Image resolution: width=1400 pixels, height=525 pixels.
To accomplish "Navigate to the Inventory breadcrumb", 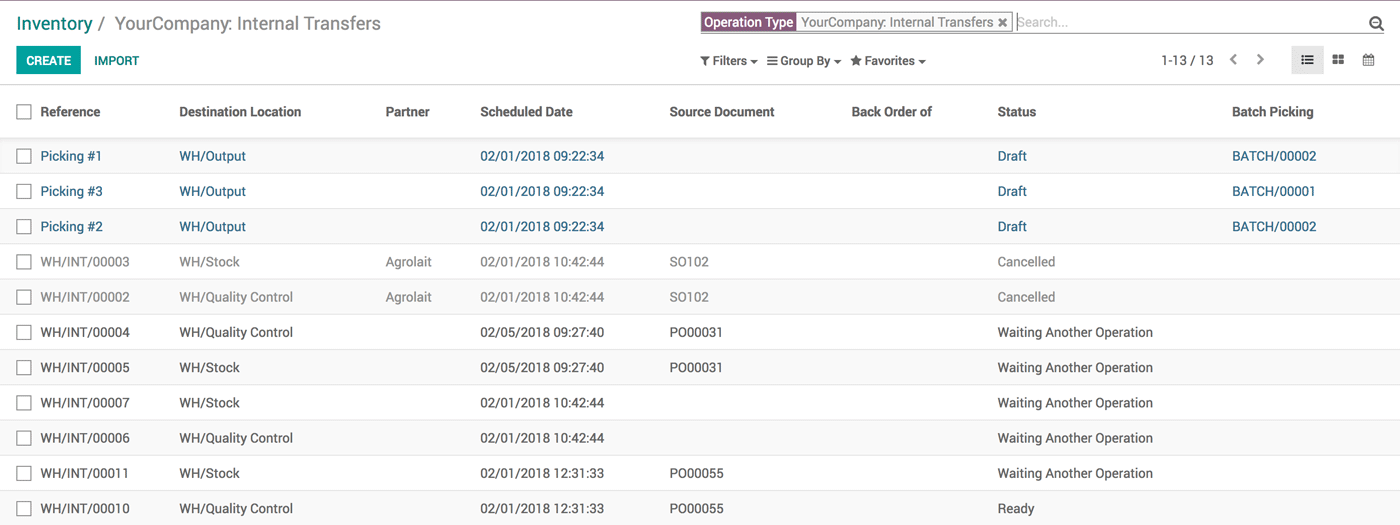I will click(x=54, y=24).
